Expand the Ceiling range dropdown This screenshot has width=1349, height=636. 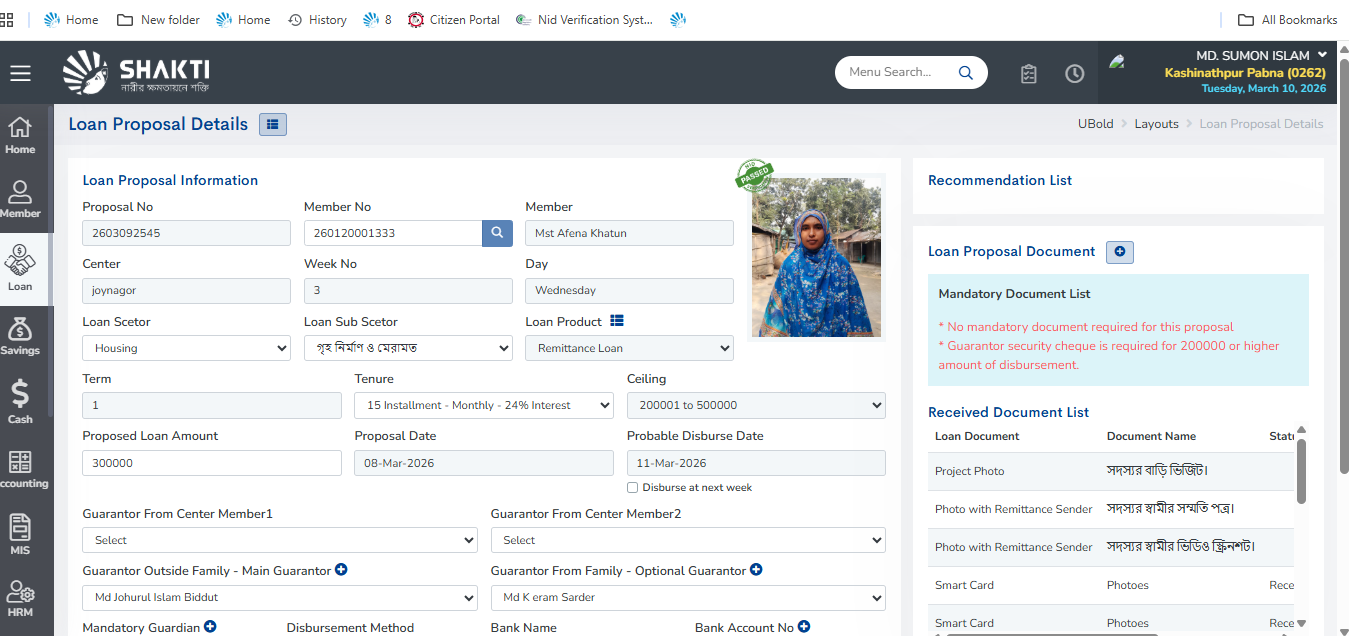pyautogui.click(x=755, y=405)
